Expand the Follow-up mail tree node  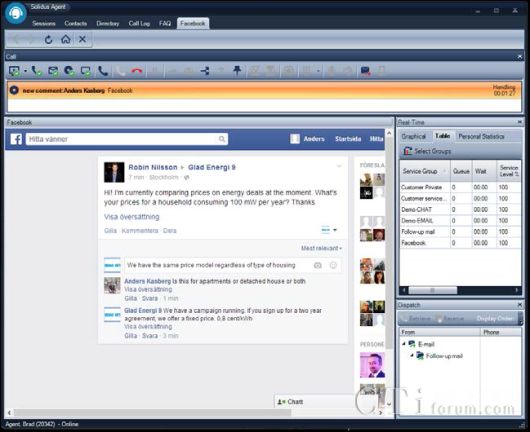click(x=412, y=355)
